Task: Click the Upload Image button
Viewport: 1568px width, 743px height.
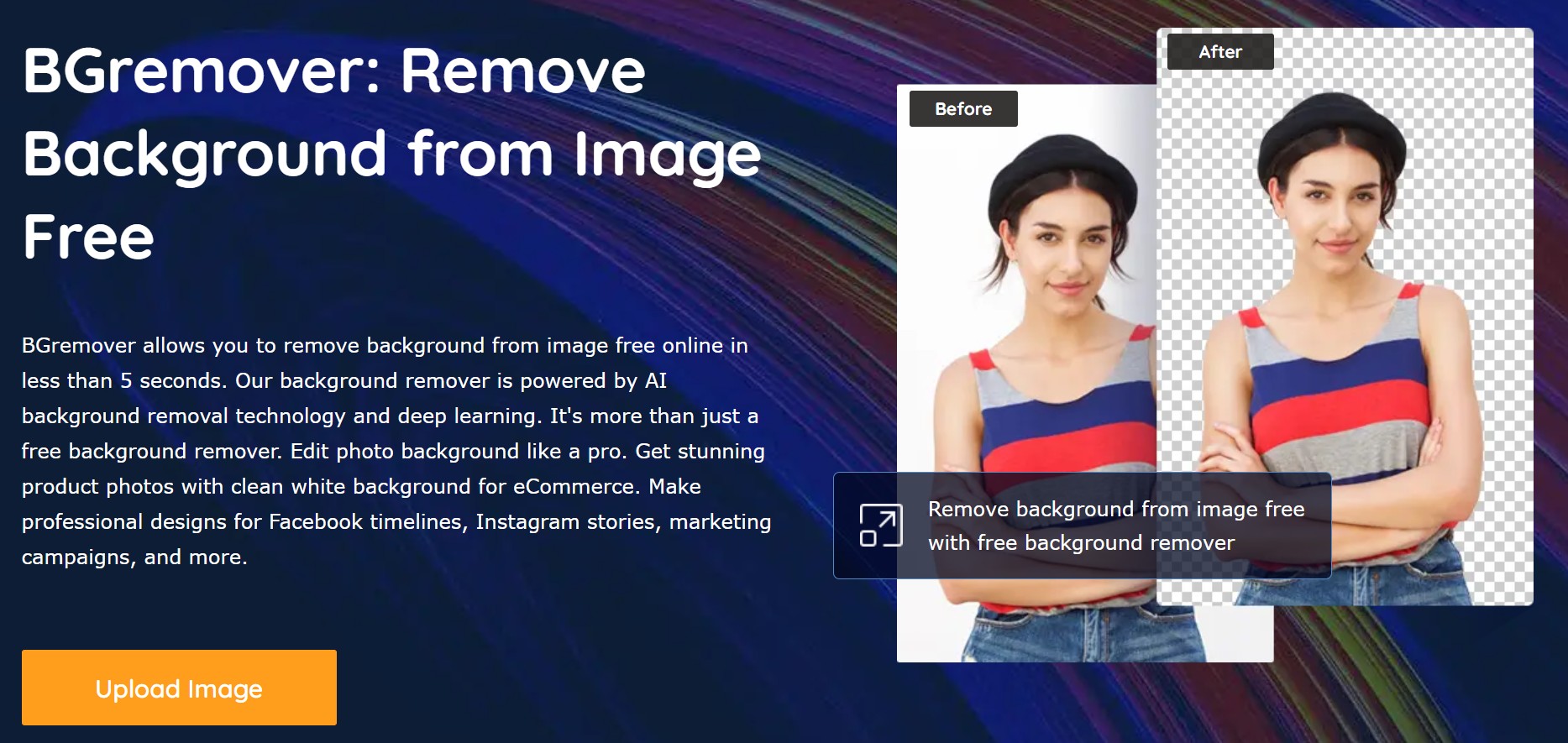Action: [179, 688]
